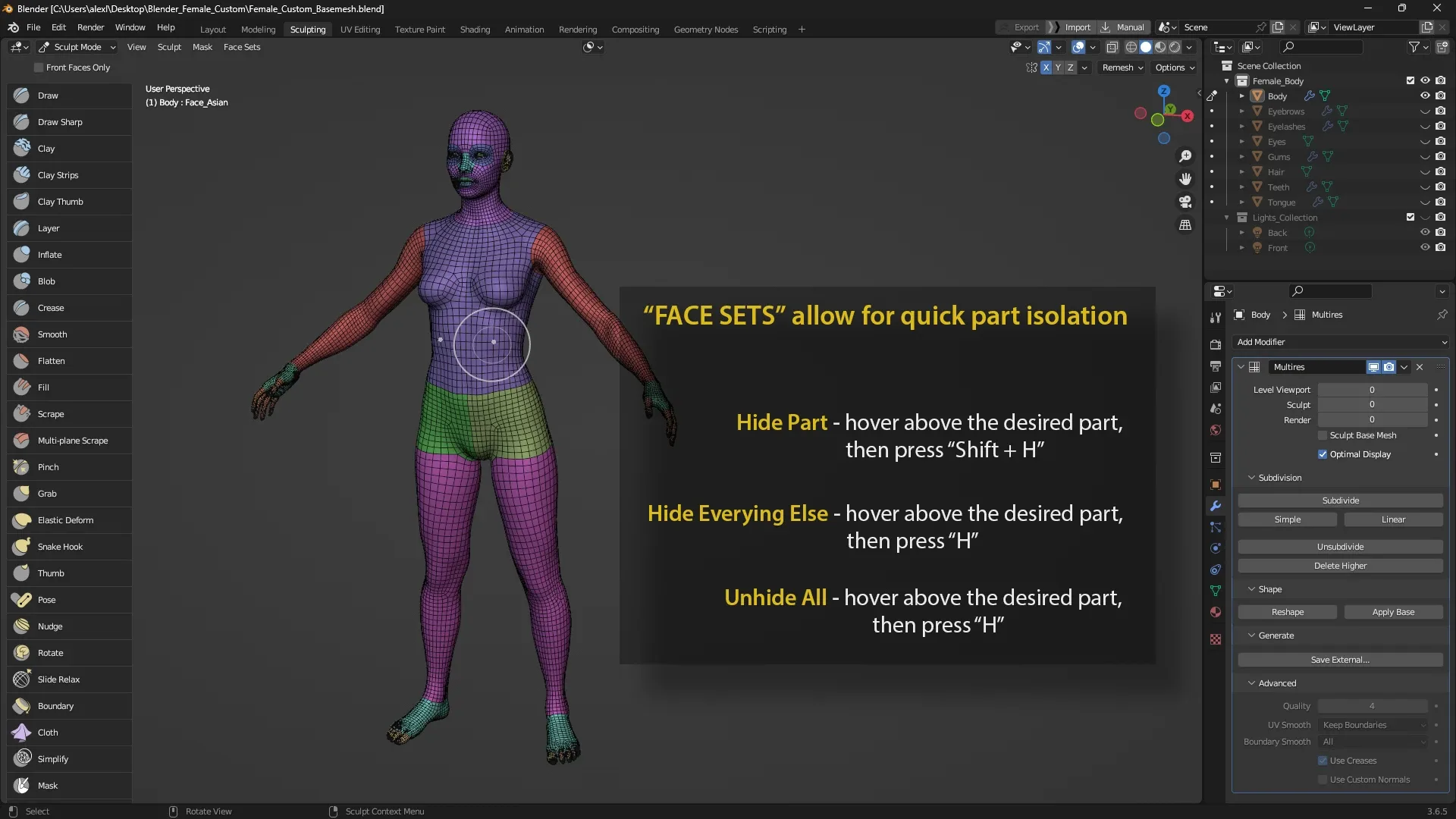Pick the Elastic Deform sculpt tool
This screenshot has width=1456, height=819.
coord(65,520)
